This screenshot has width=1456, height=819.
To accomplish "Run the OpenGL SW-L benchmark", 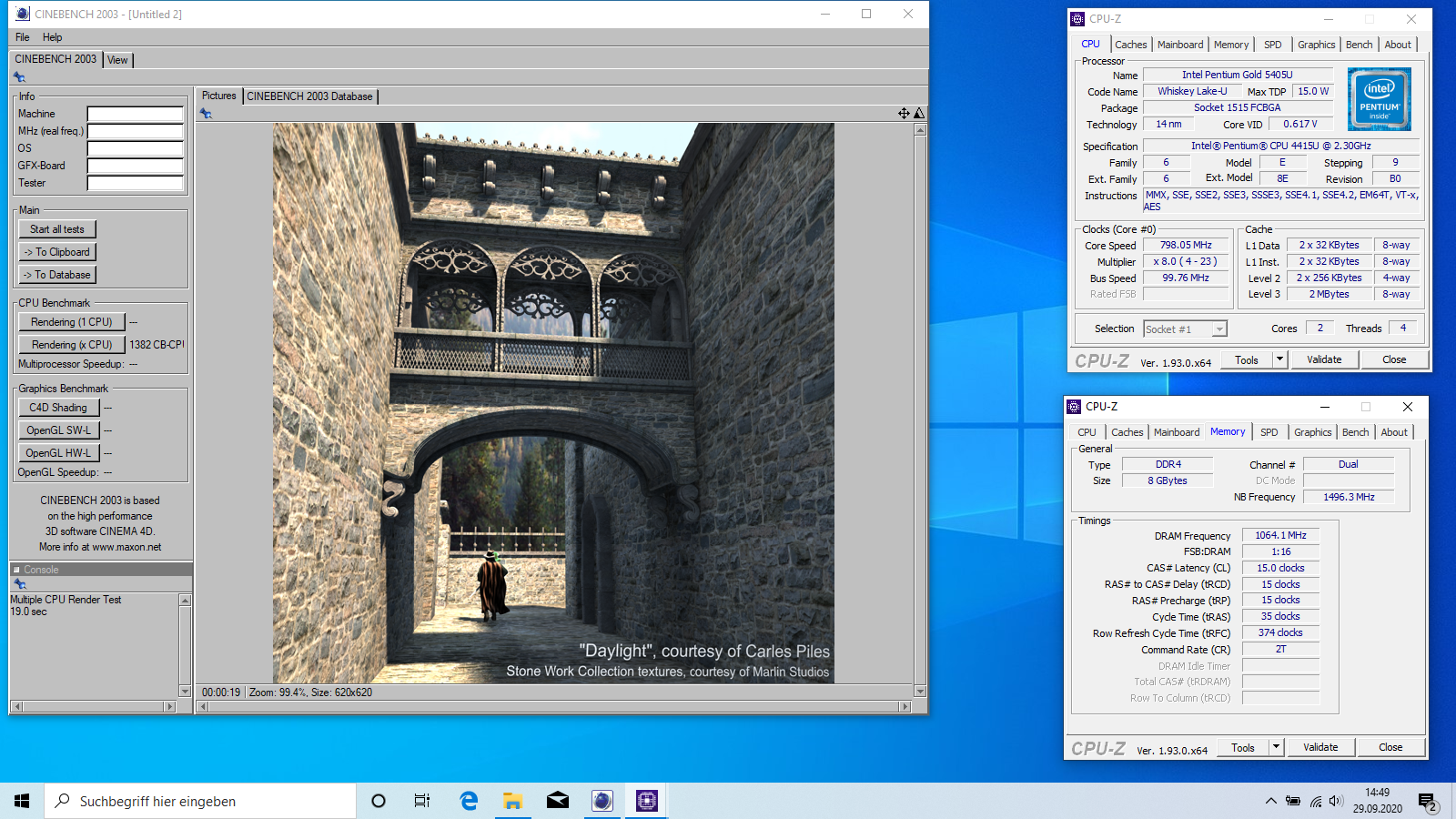I will [x=58, y=430].
